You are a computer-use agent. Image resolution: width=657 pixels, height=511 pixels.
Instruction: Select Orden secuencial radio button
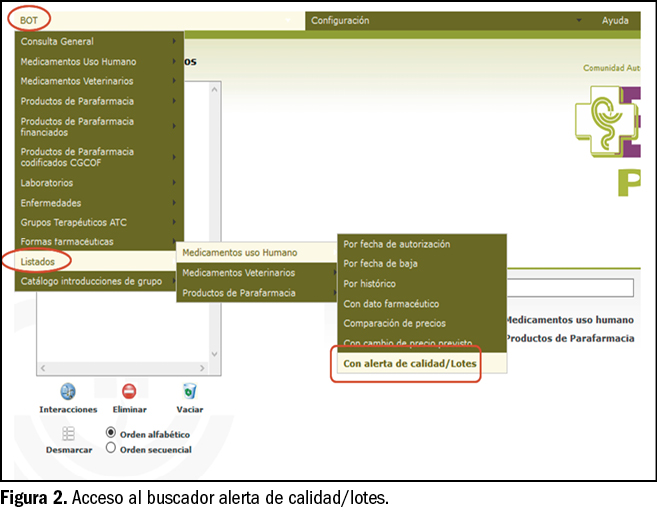111,449
